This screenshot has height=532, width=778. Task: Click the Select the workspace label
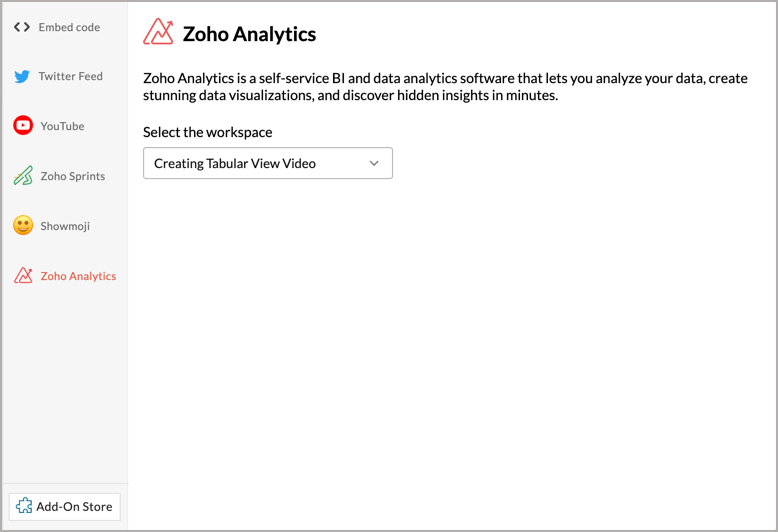(207, 133)
